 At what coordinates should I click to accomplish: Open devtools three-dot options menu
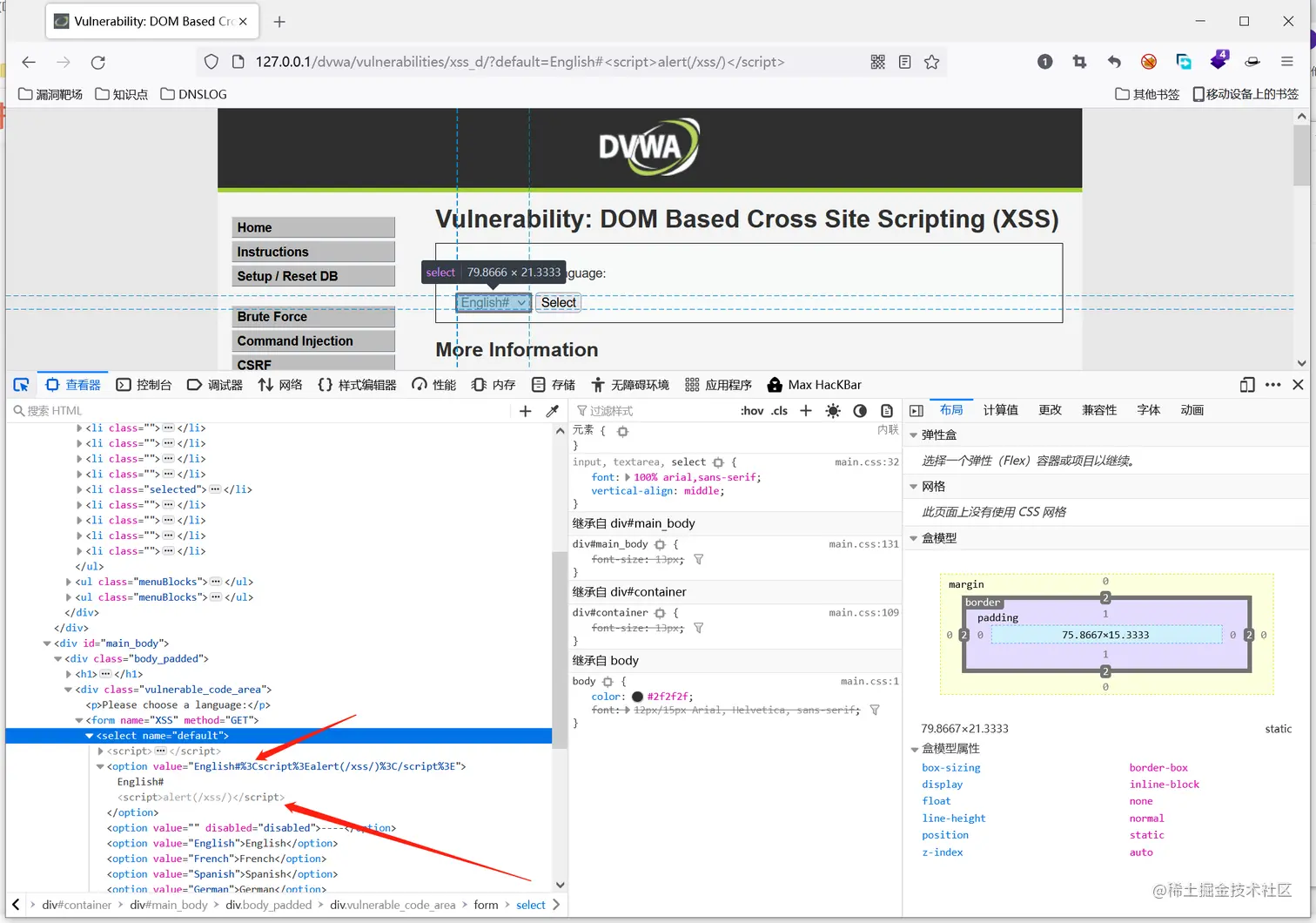click(x=1272, y=385)
